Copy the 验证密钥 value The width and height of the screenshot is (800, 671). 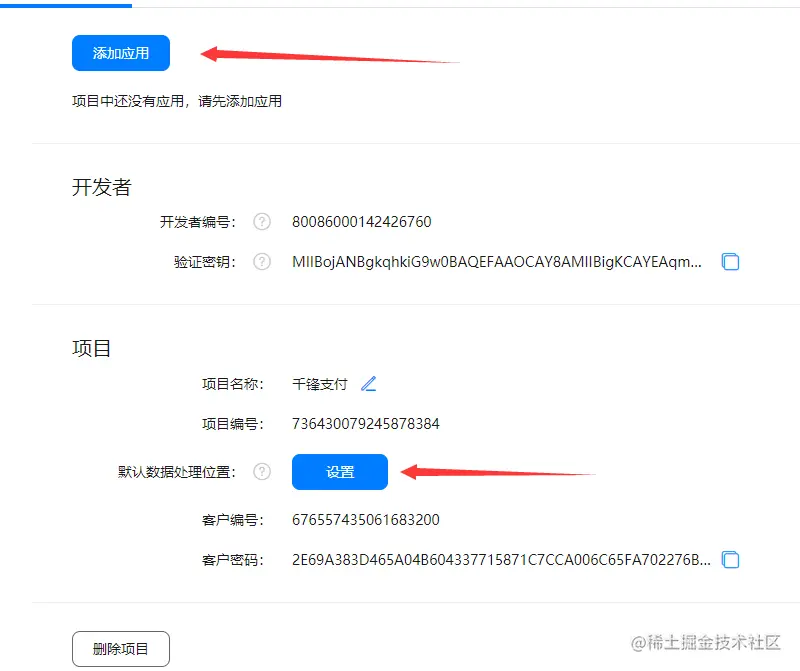(730, 262)
